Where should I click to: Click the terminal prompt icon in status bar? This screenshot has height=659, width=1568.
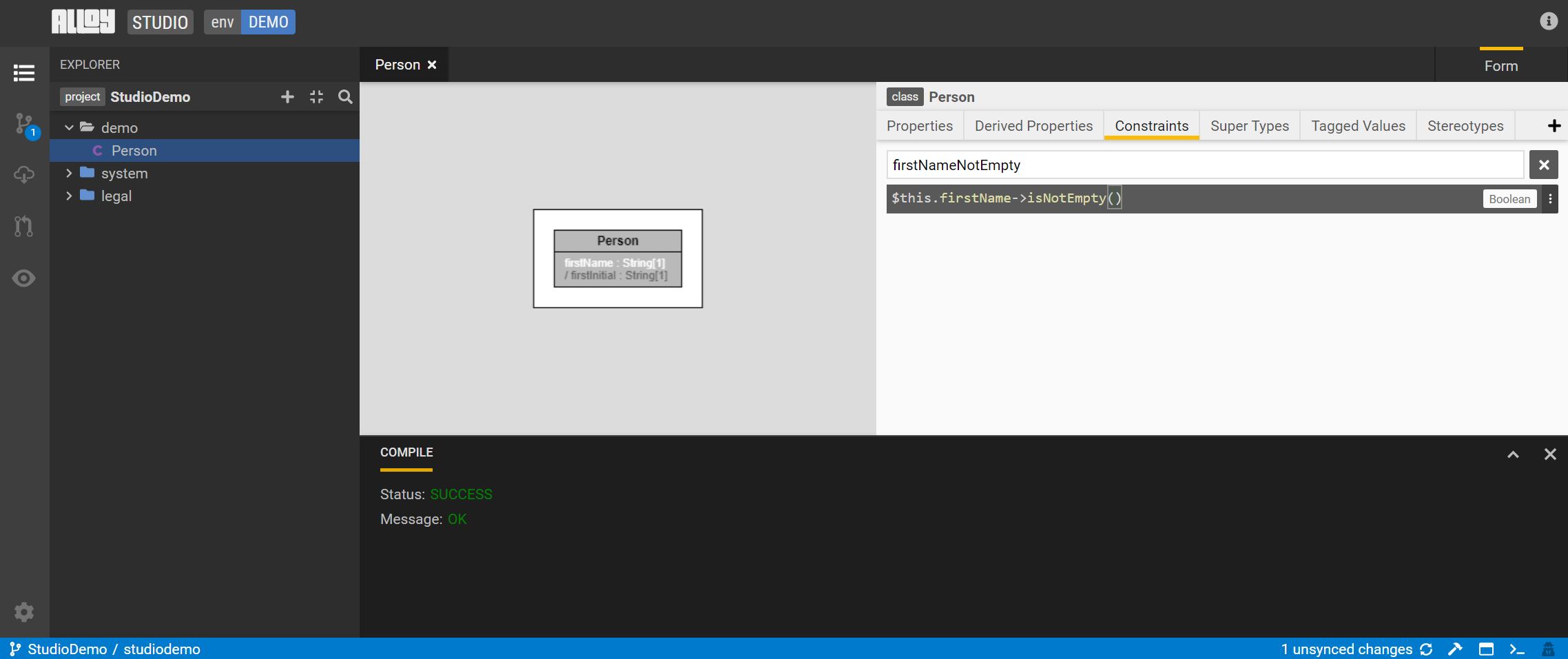[1516, 649]
